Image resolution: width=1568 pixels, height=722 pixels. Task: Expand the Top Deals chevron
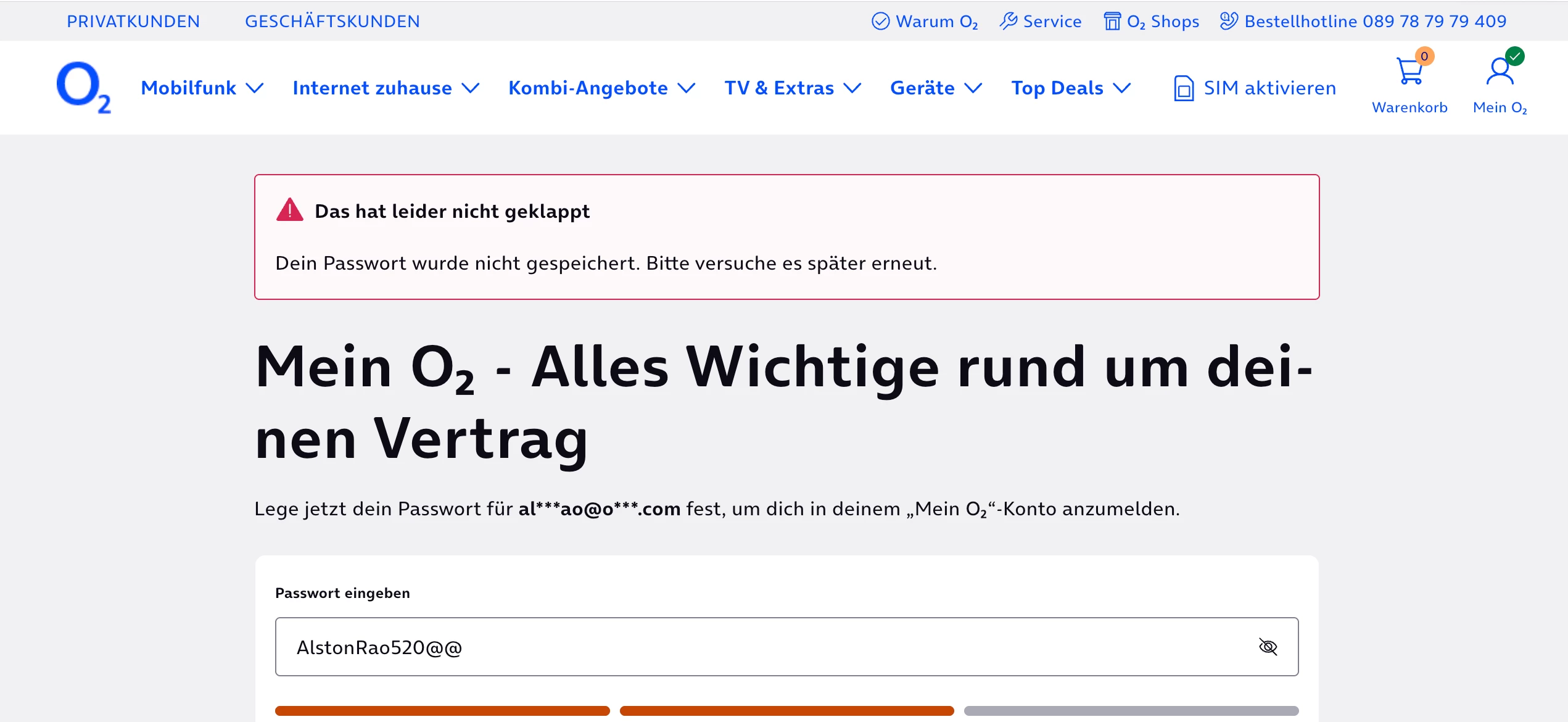pos(1122,88)
